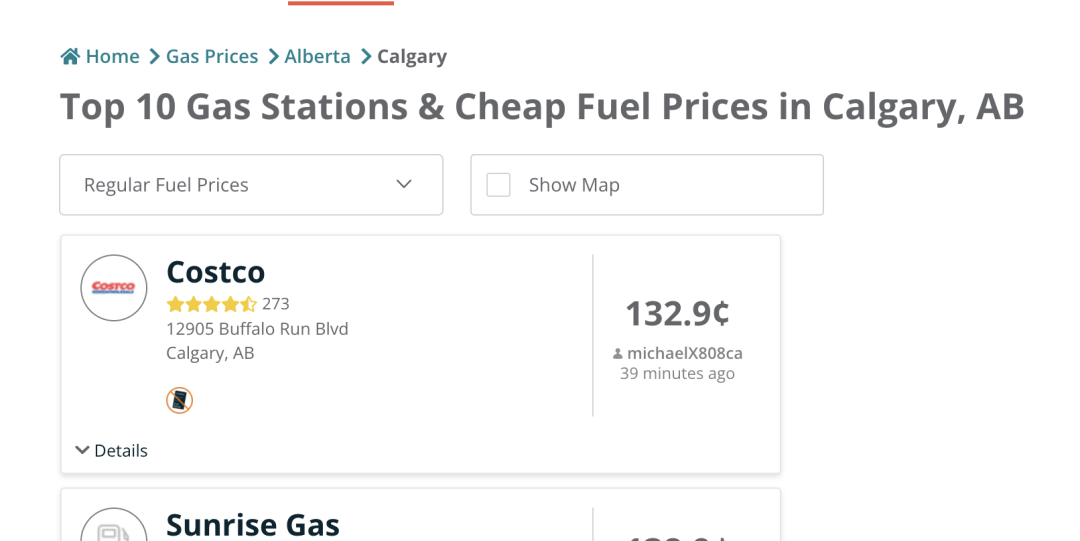Image resolution: width=1080 pixels, height=541 pixels.
Task: Open the Gas Prices breadcrumb link
Action: 212,57
